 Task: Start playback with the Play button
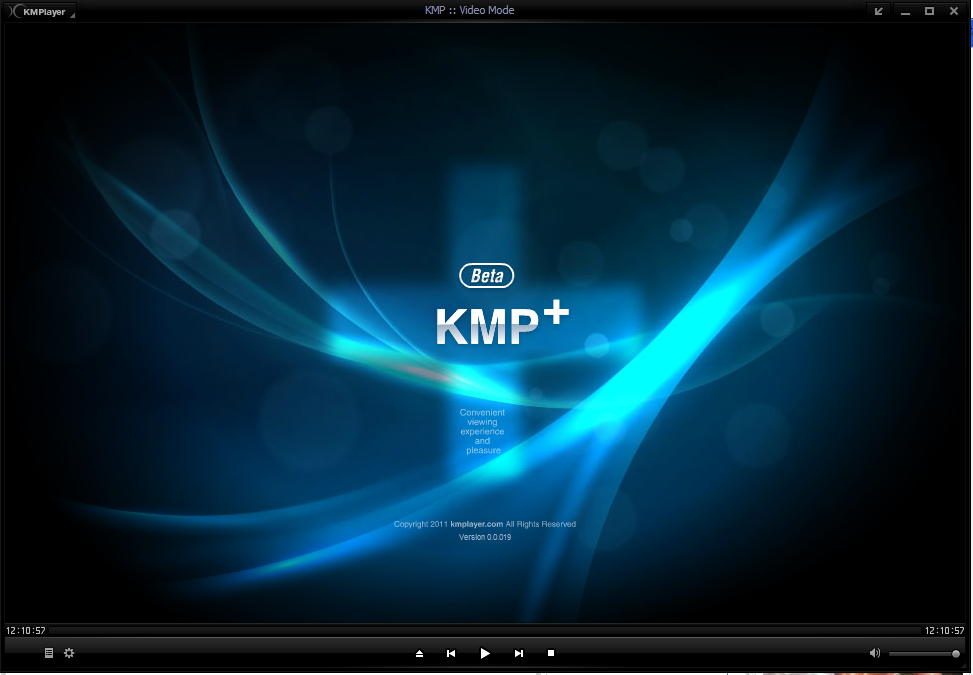coord(485,653)
